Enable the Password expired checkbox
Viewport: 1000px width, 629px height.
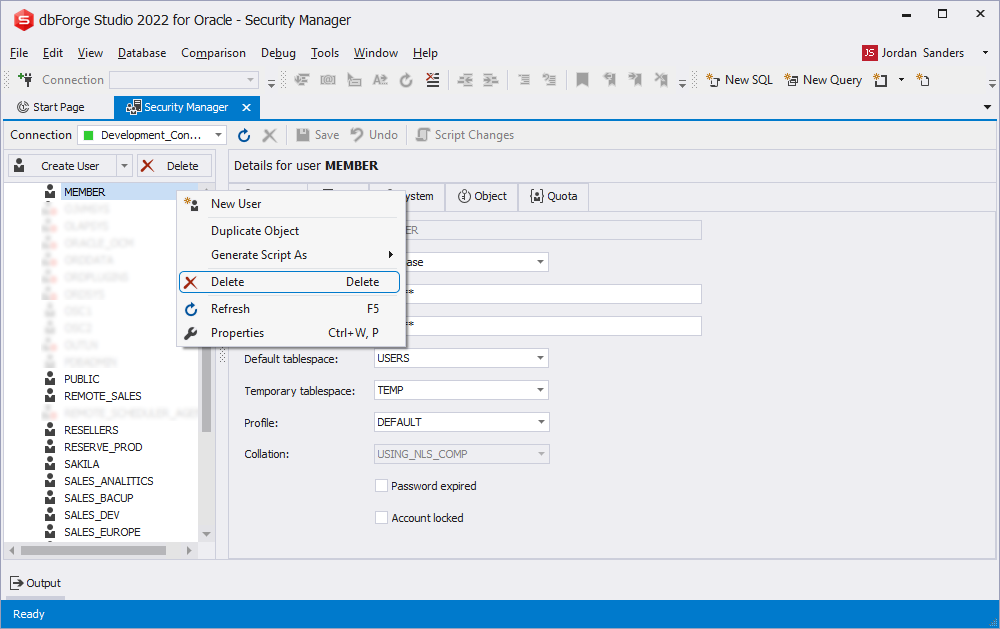tap(381, 486)
